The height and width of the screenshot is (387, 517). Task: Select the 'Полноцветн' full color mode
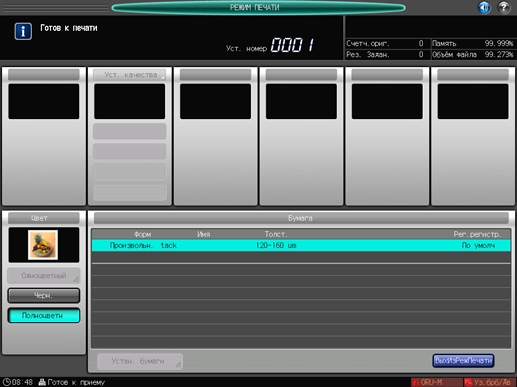click(44, 315)
